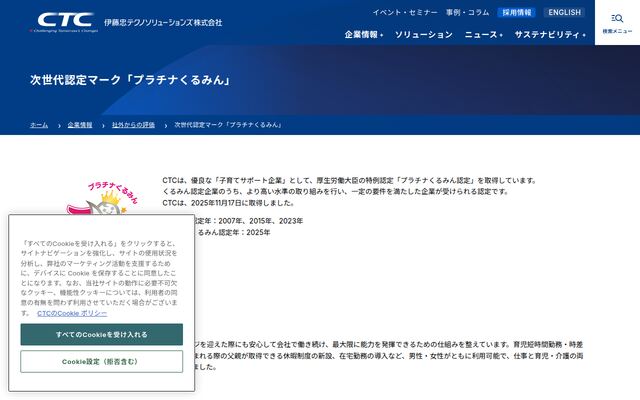Open Cookie設定(拒否含む) button

click(x=102, y=362)
